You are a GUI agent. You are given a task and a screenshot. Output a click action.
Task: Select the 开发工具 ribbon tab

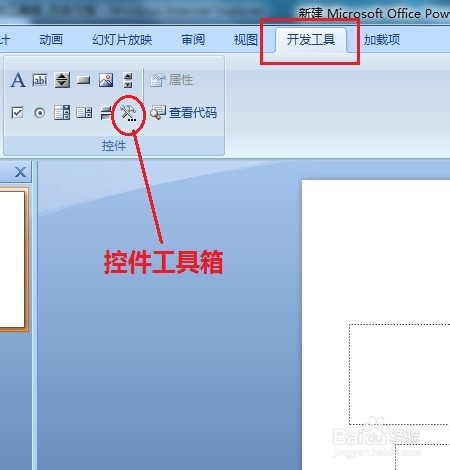click(x=311, y=40)
